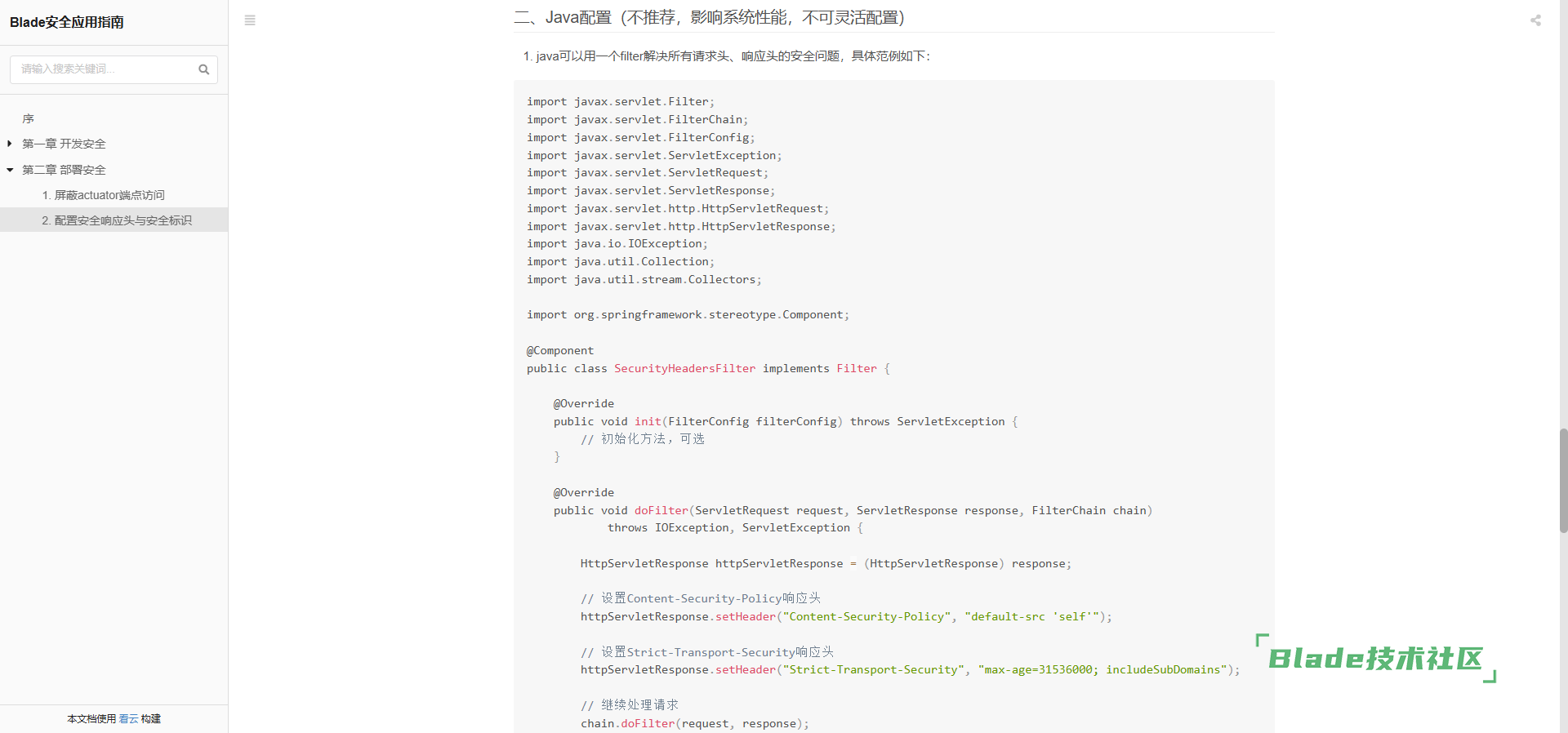This screenshot has width=1568, height=733.
Task: Open 第二章 部署安全 chapter
Action: click(64, 170)
